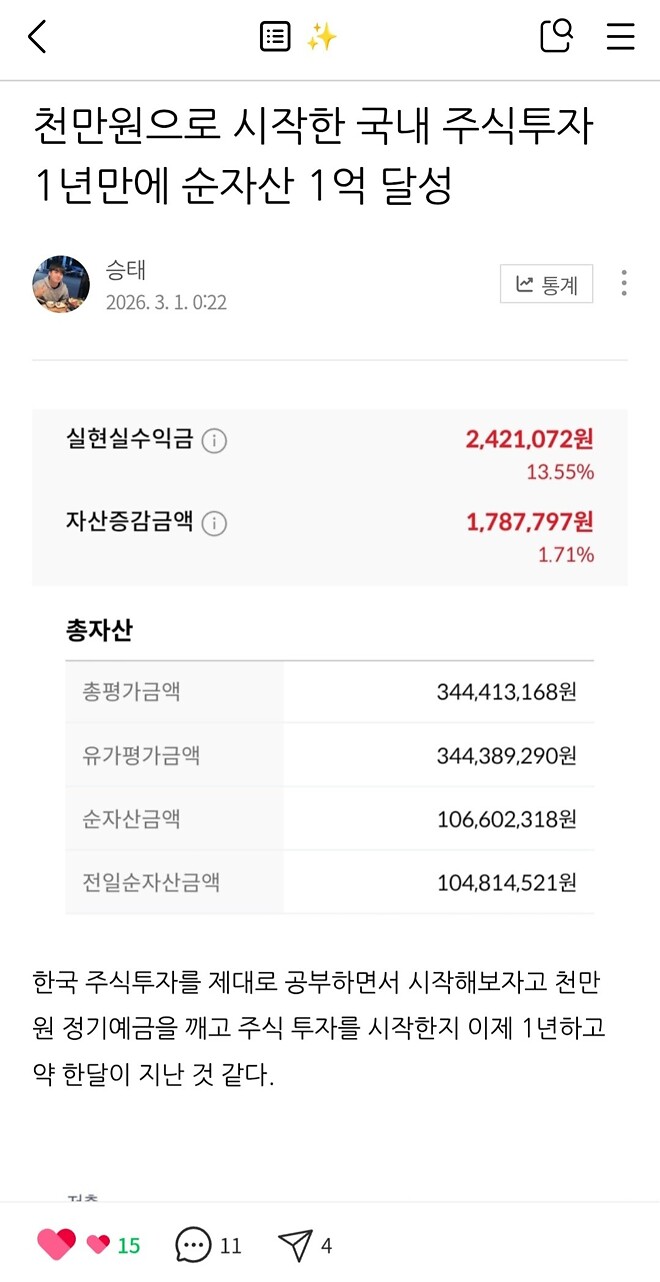Open the hamburger menu at top right
Viewport: 660px width, 1282px height.
point(620,37)
